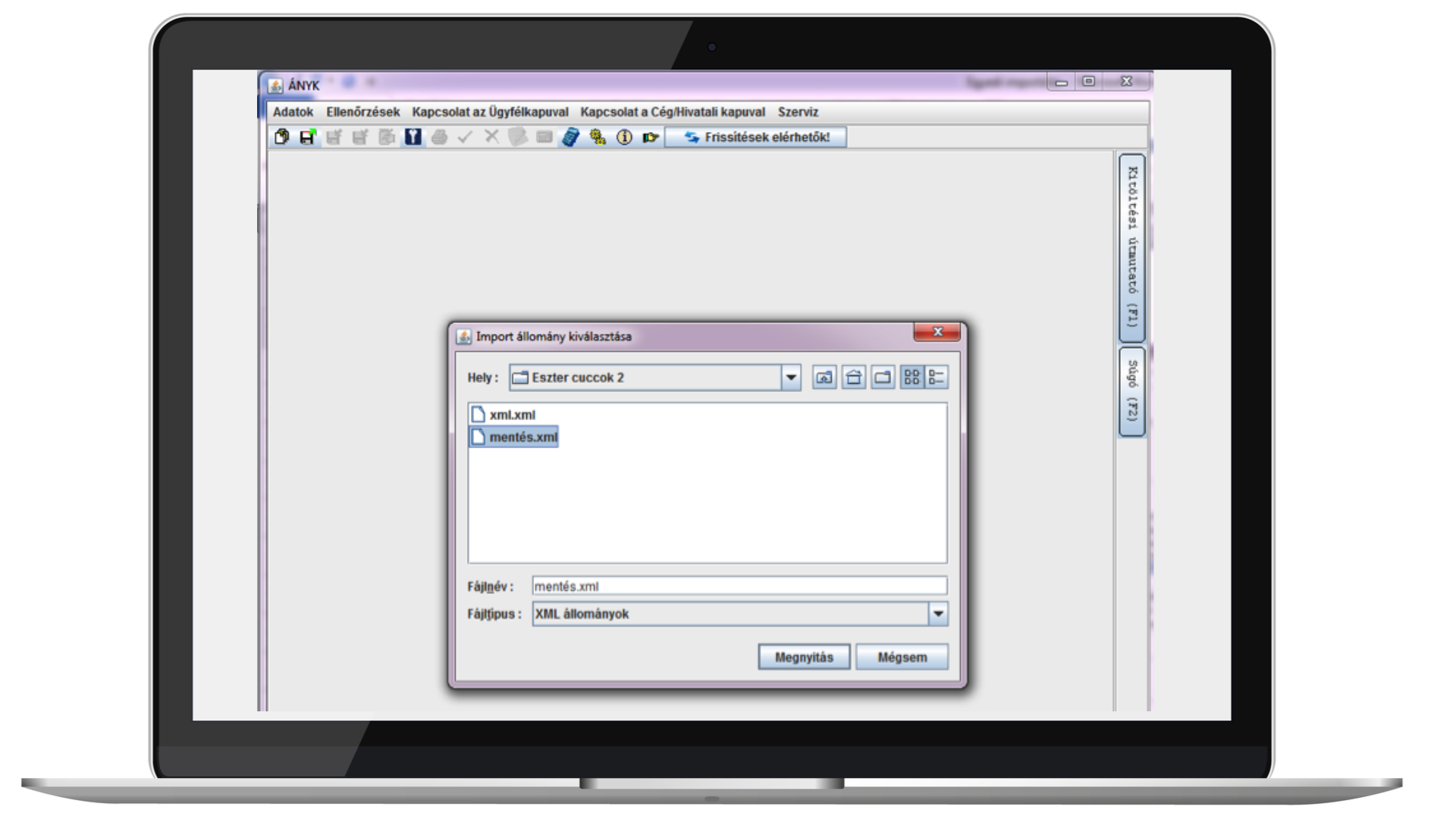This screenshot has width=1456, height=819.
Task: Maximize the ÁNYK window
Action: pyautogui.click(x=1088, y=82)
